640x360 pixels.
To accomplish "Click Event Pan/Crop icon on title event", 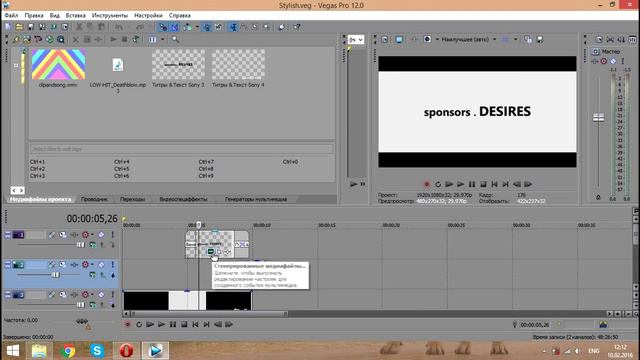I will (219, 252).
